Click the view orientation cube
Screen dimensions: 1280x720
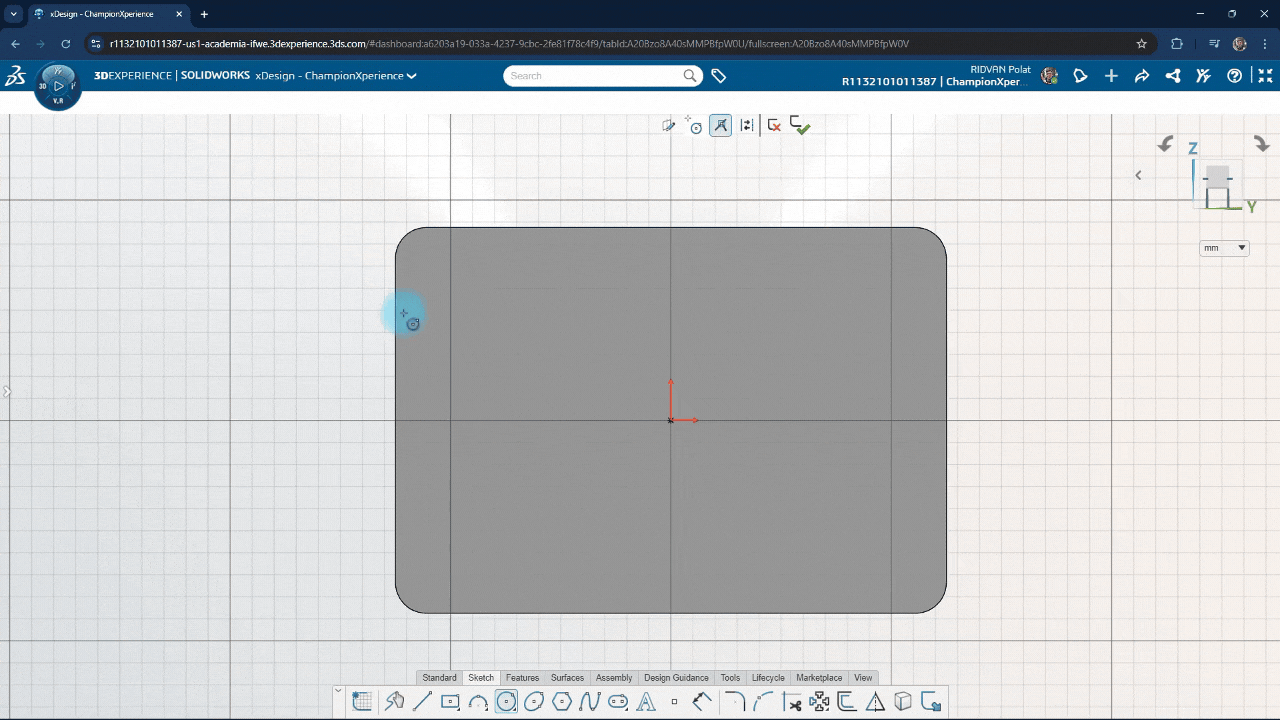point(1217,185)
